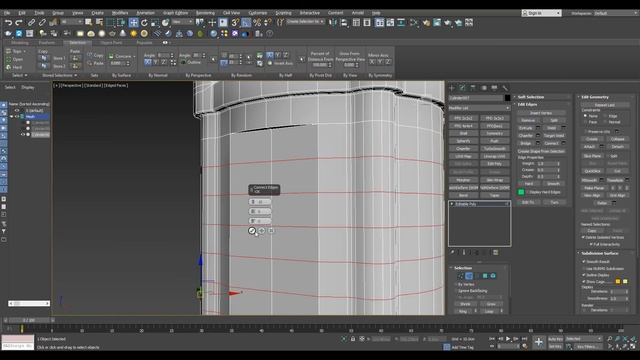Click the Redo arrow in main toolbar
Viewport: 640px width, 360px height.
click(x=19, y=23)
